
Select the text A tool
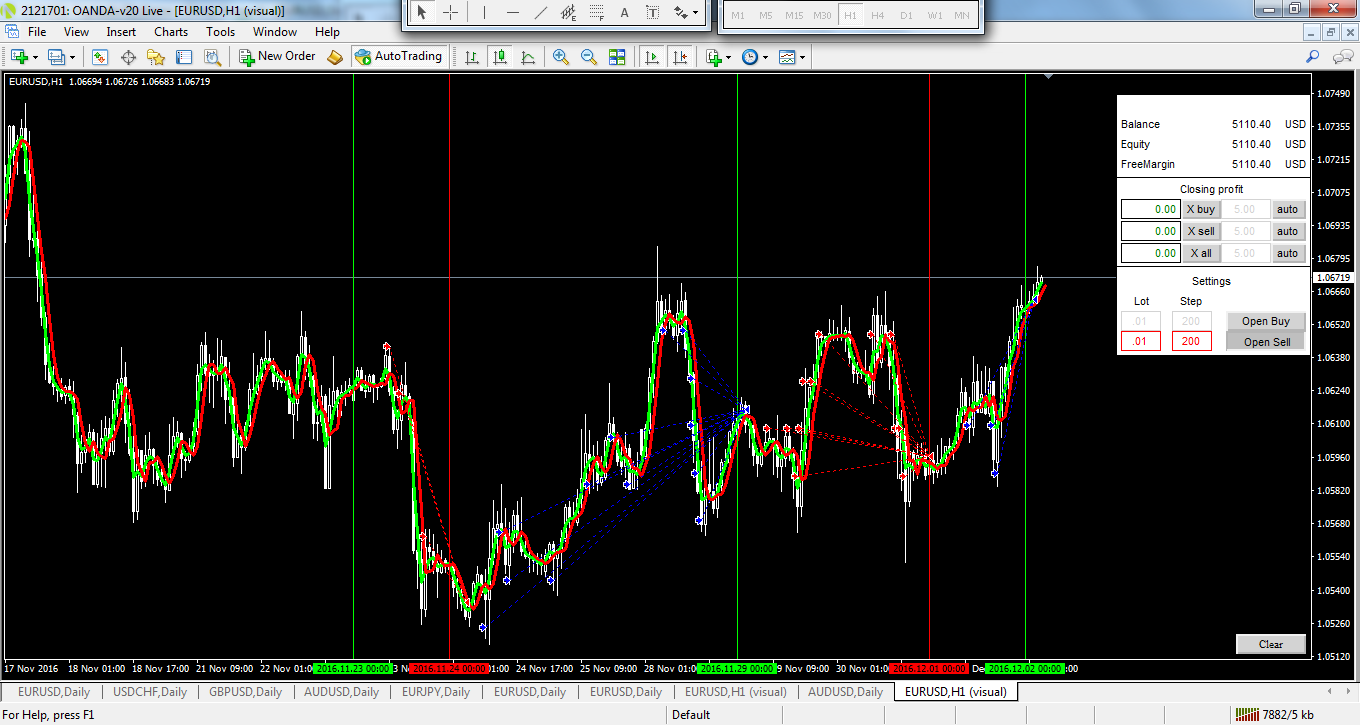[624, 13]
